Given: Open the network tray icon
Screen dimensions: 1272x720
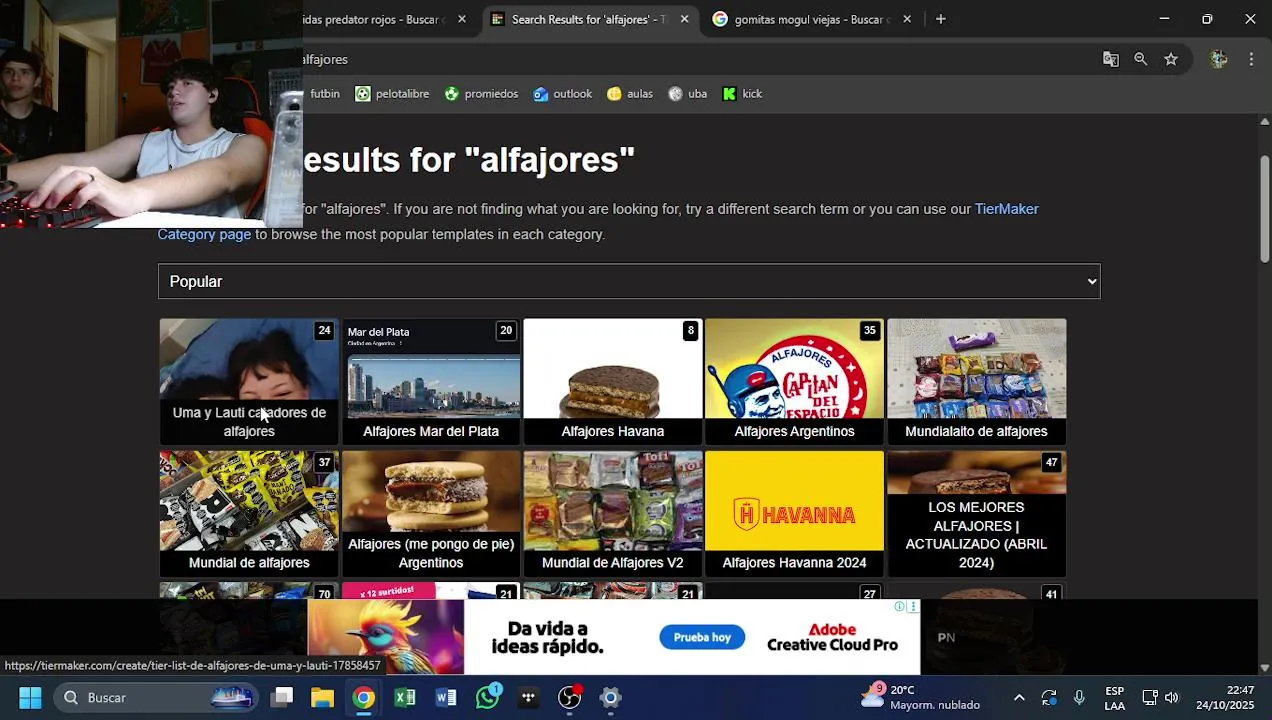Looking at the screenshot, I should (1150, 697).
